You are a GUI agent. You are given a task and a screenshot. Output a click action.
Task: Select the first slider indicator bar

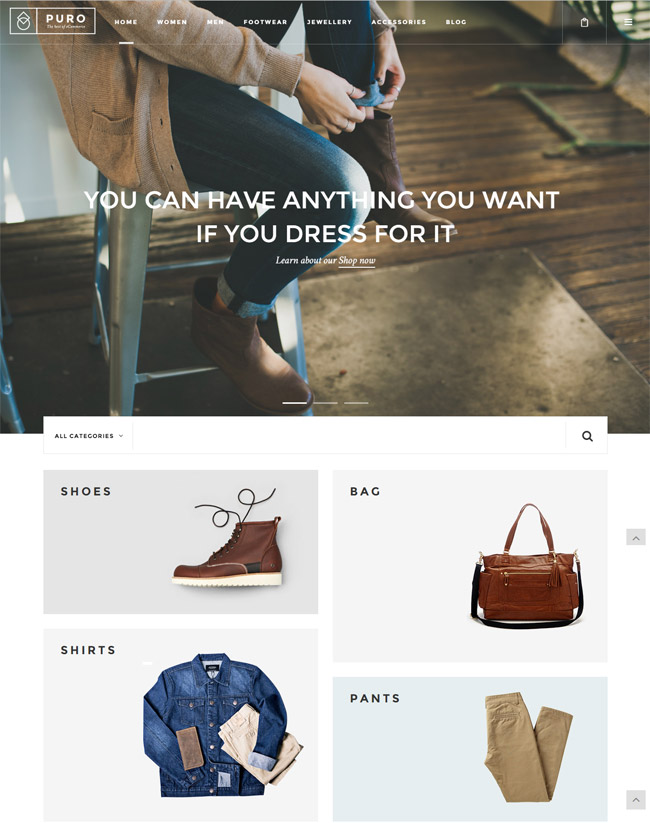(295, 403)
